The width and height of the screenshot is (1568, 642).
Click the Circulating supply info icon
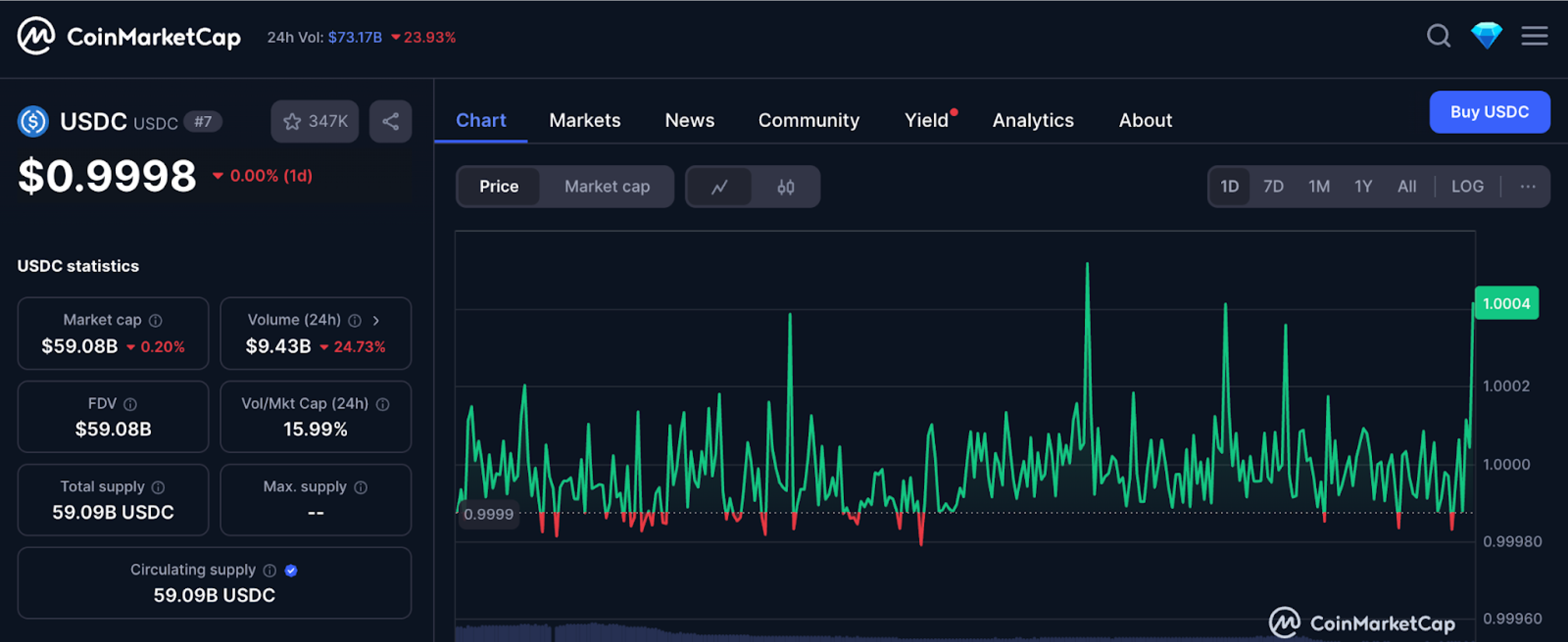click(x=269, y=570)
